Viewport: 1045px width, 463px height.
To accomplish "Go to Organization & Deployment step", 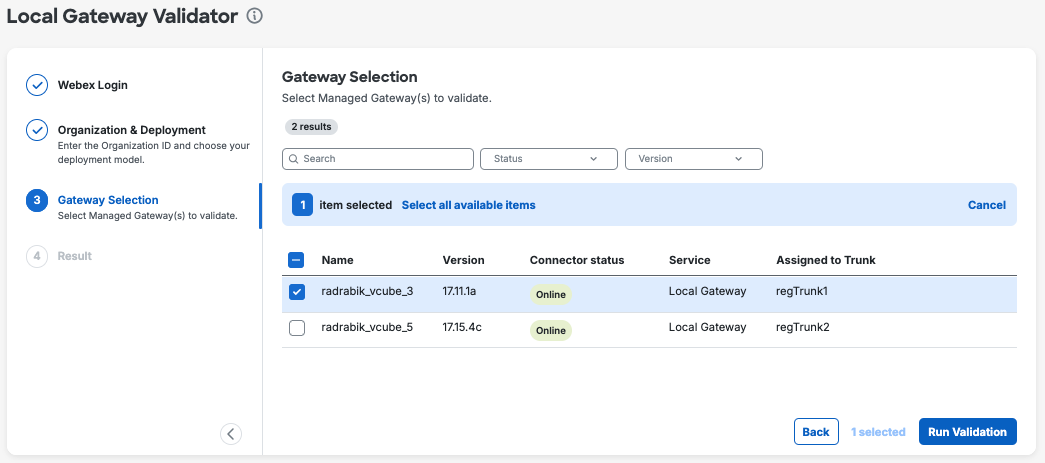I will click(132, 130).
